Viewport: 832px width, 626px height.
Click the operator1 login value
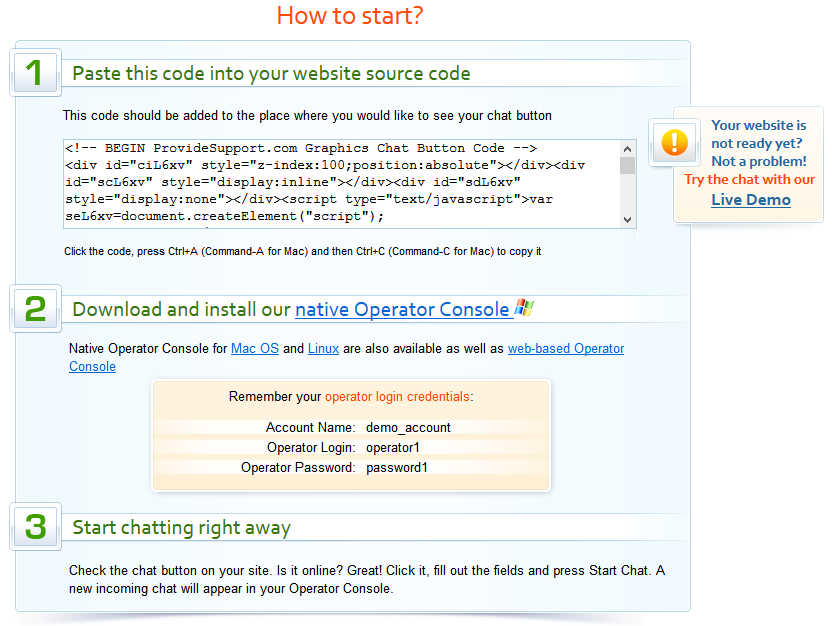coord(393,448)
